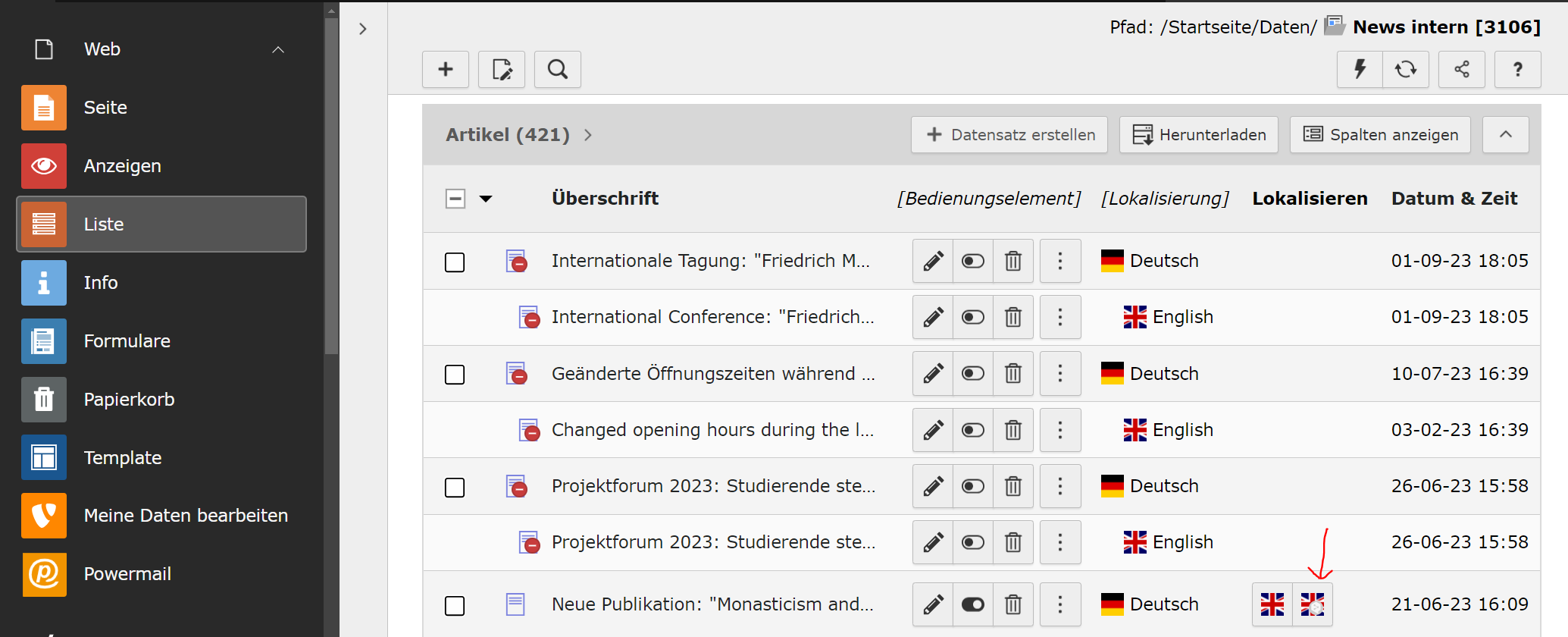Screen dimensions: 1568x637
Task: Open help via question mark button
Action: (x=1517, y=70)
